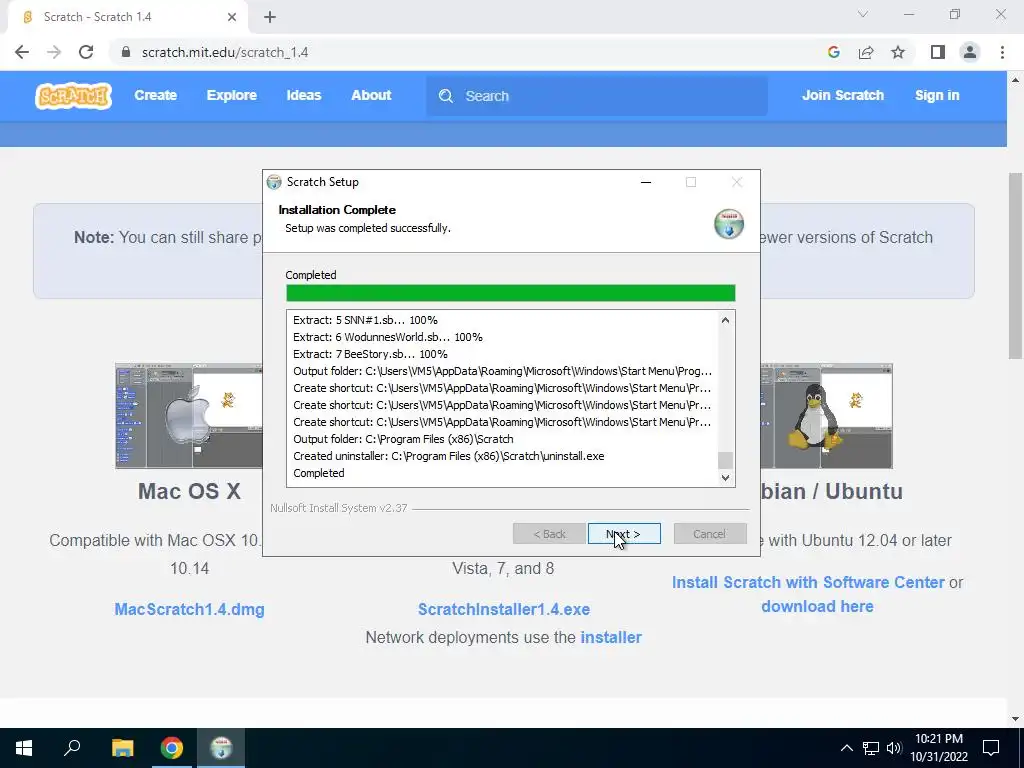Screen dimensions: 1024x768
Task: Click the share page icon in Chrome
Action: 866,52
